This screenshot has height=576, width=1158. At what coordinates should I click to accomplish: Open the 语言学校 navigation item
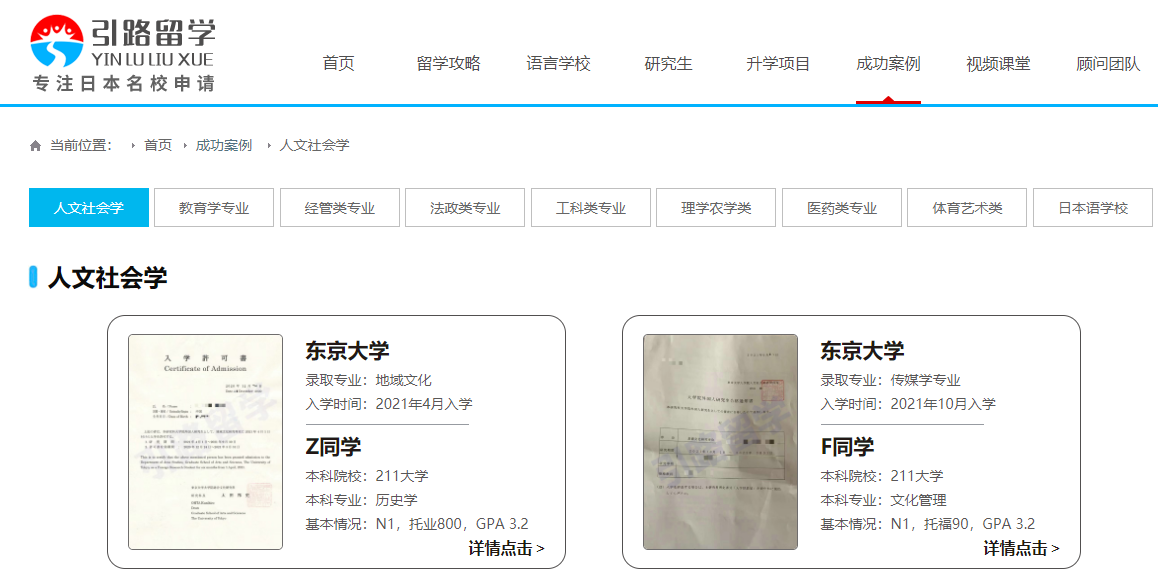[x=558, y=64]
